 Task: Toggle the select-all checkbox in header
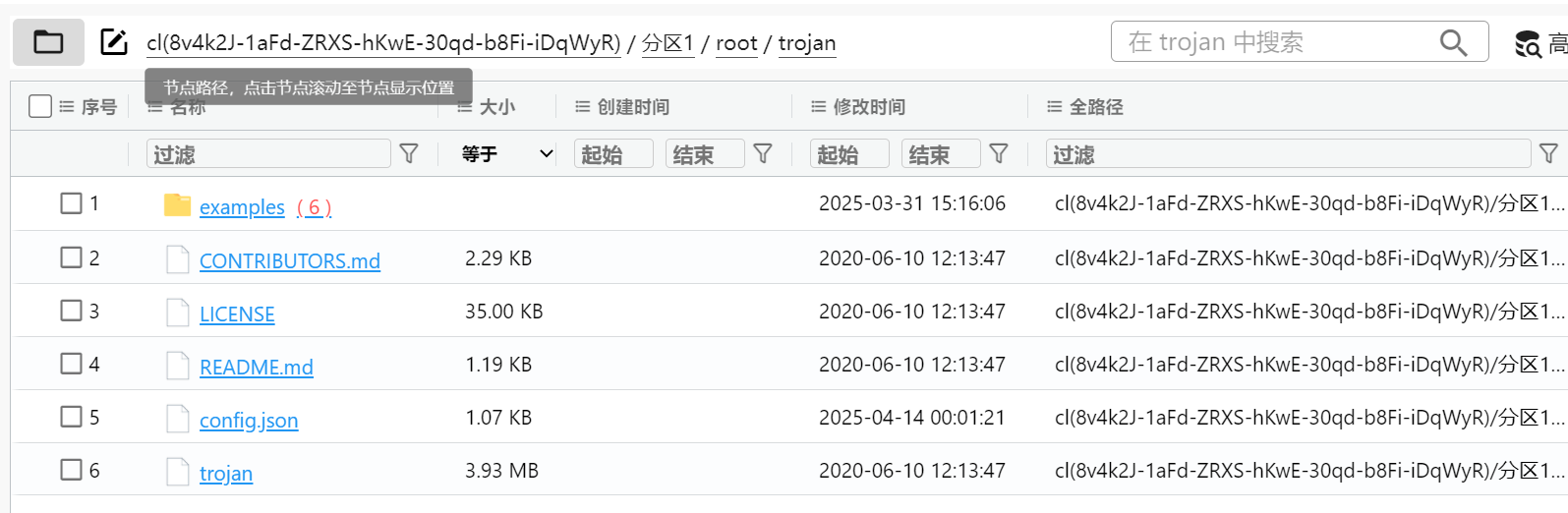click(x=40, y=106)
